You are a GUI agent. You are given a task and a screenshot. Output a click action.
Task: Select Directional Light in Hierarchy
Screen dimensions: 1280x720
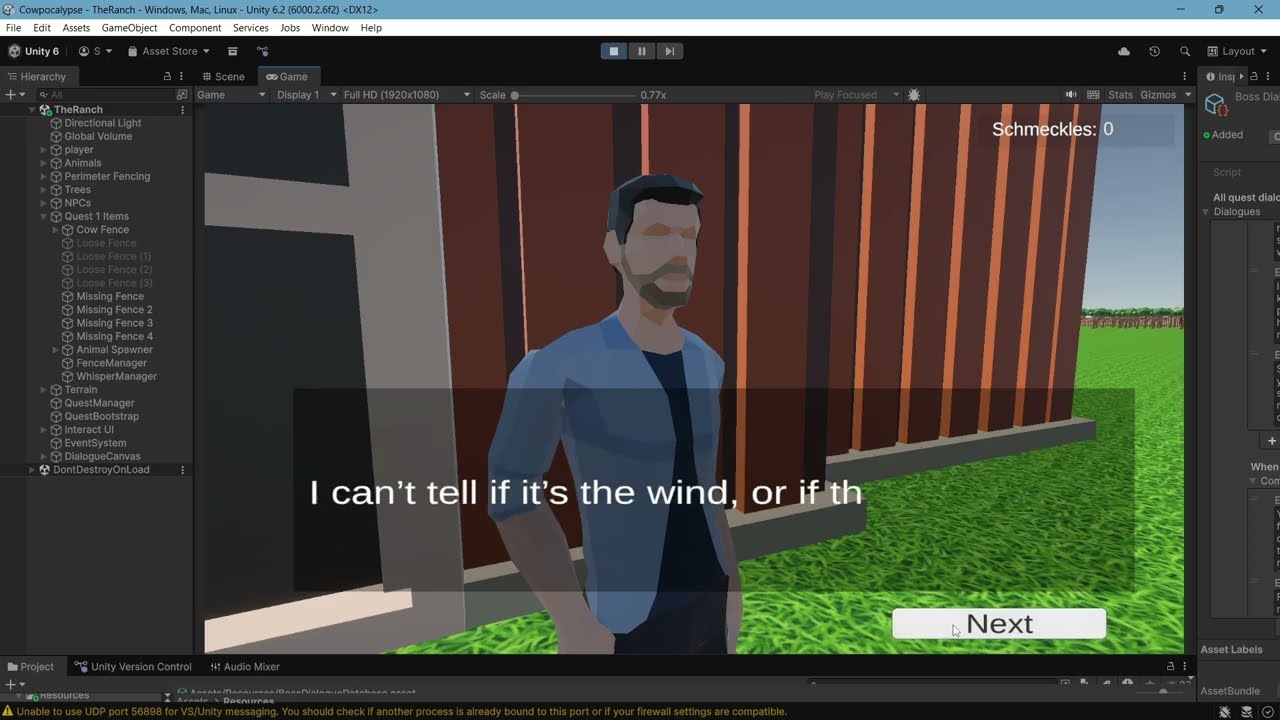point(103,123)
